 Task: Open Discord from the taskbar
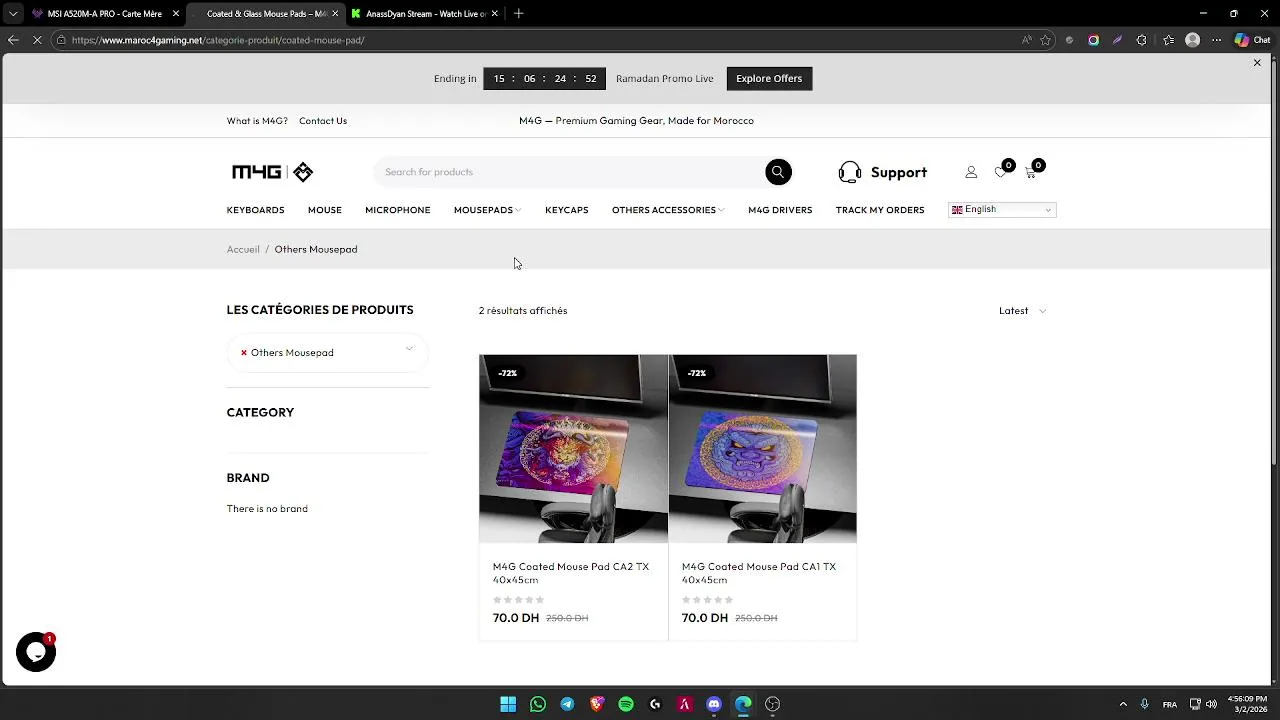714,704
